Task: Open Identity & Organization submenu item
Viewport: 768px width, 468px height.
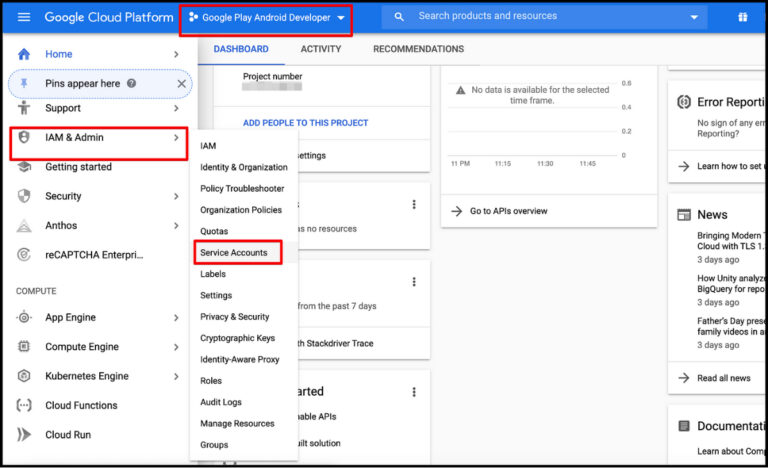Action: pyautogui.click(x=243, y=167)
